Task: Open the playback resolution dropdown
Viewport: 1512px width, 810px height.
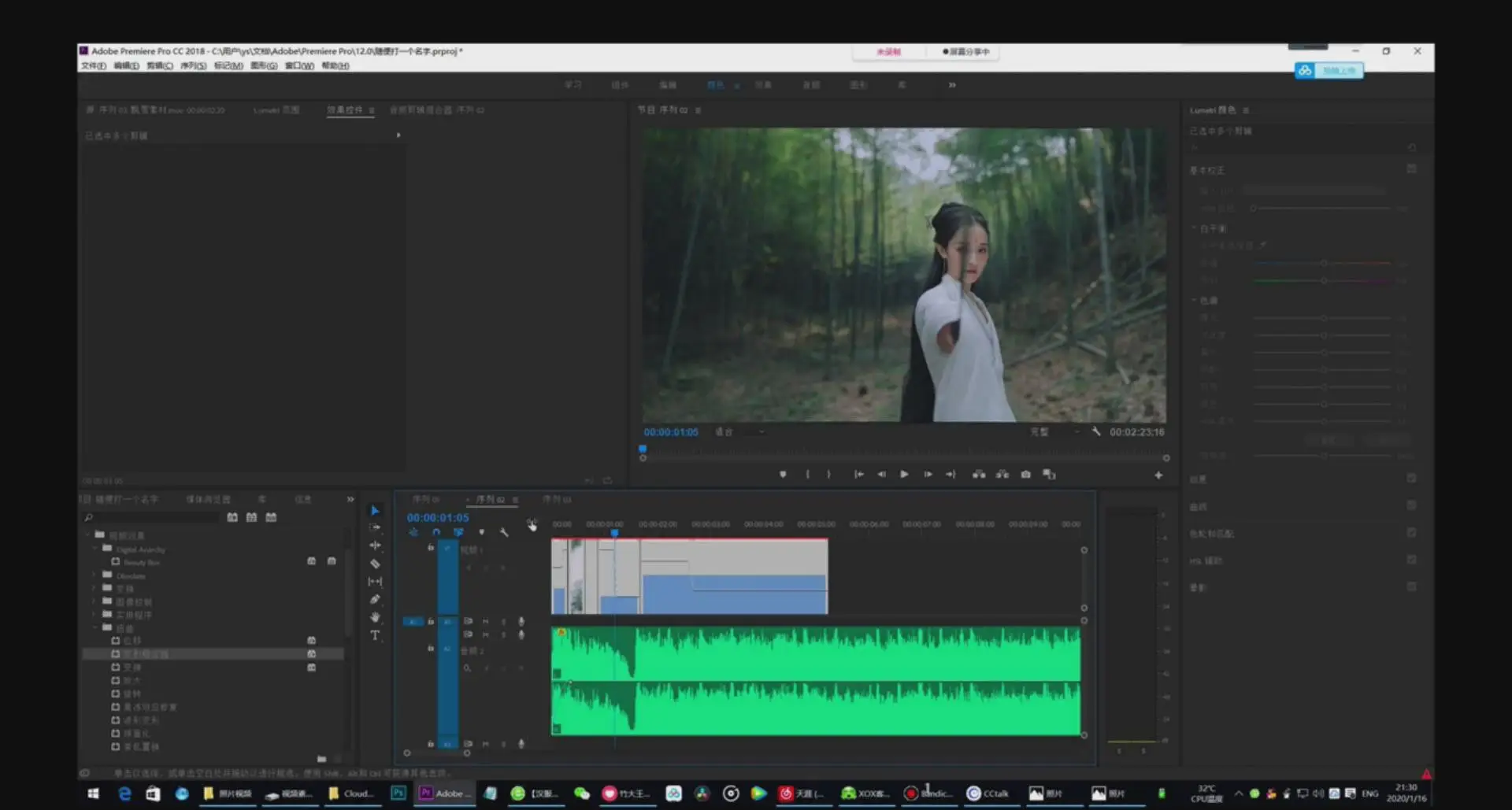Action: click(x=1055, y=432)
